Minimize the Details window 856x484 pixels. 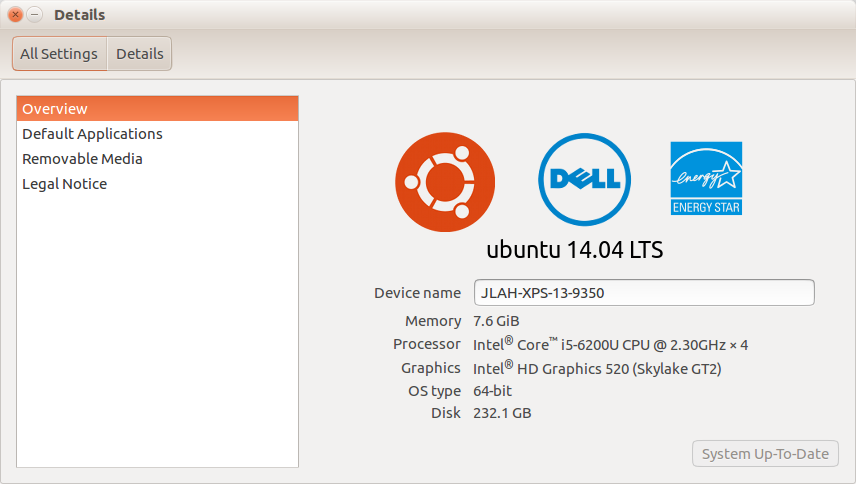coord(34,15)
